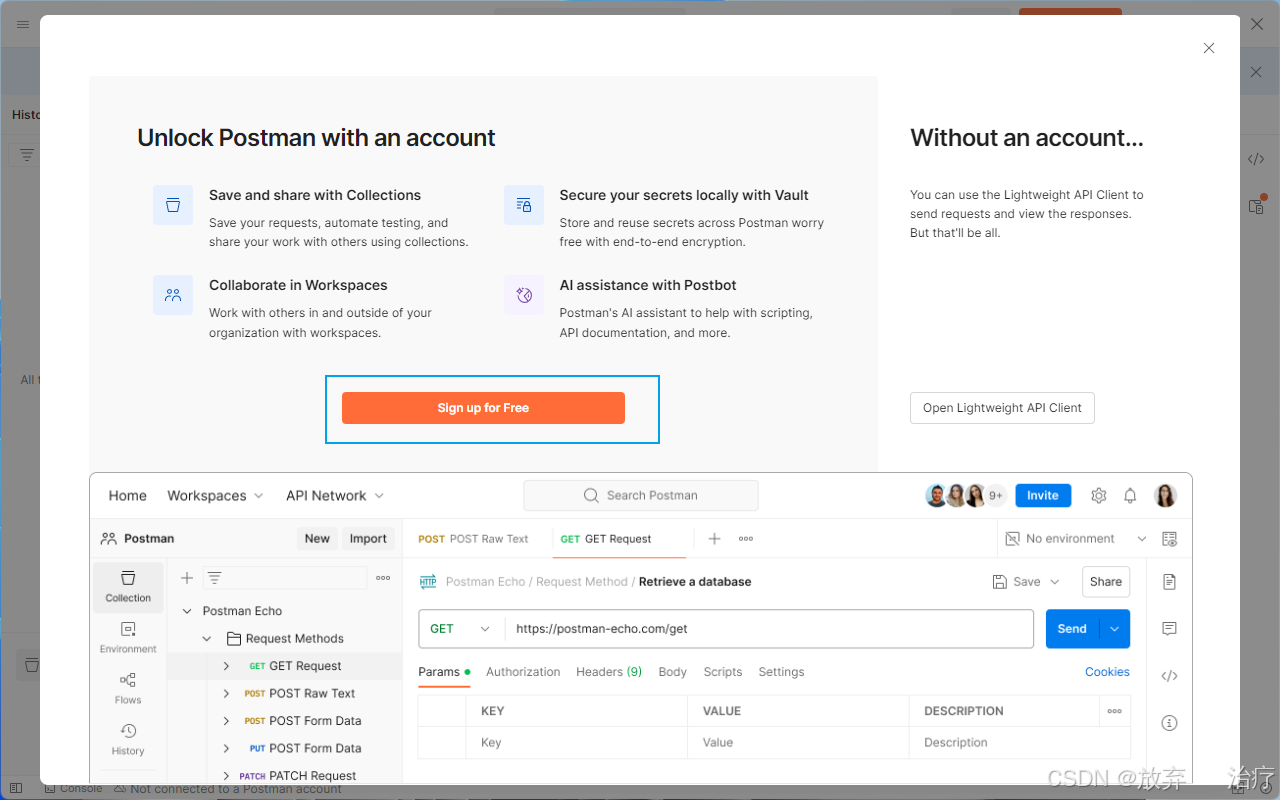Add a new request tab with the plus
Image resolution: width=1280 pixels, height=800 pixels.
pyautogui.click(x=714, y=538)
